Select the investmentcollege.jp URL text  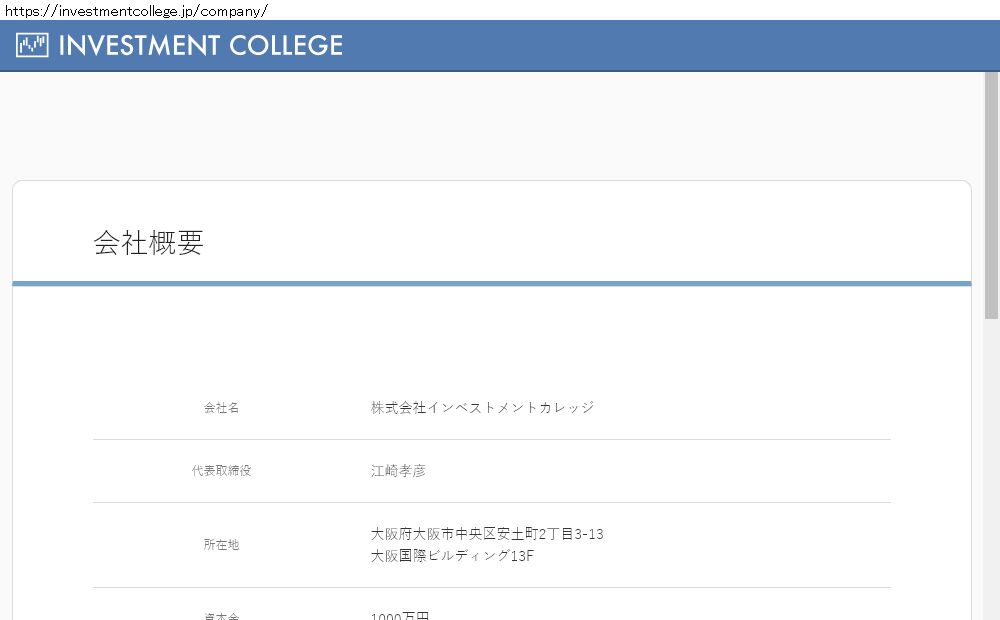[136, 11]
